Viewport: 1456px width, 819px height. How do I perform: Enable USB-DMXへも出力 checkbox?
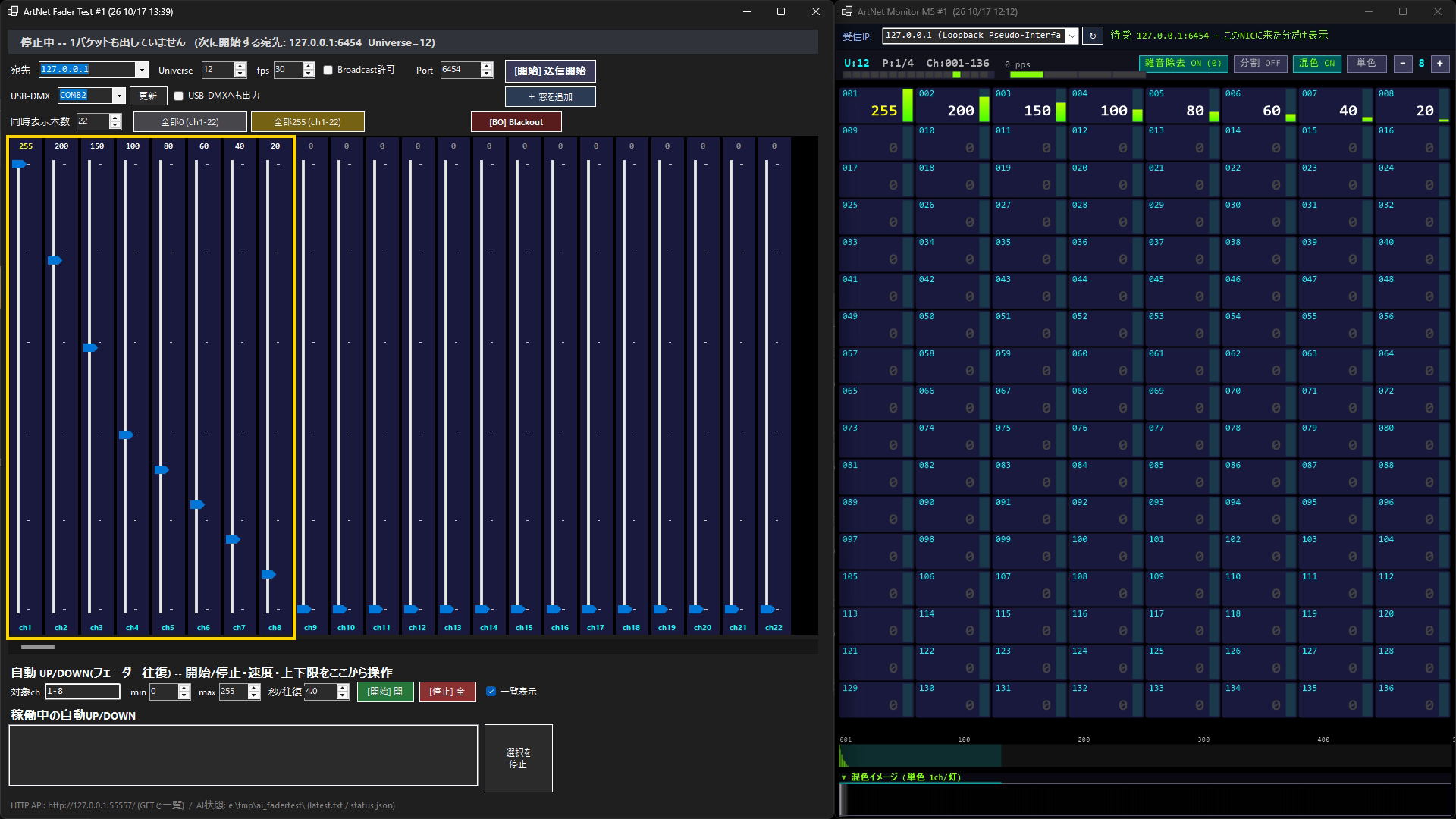pyautogui.click(x=179, y=96)
